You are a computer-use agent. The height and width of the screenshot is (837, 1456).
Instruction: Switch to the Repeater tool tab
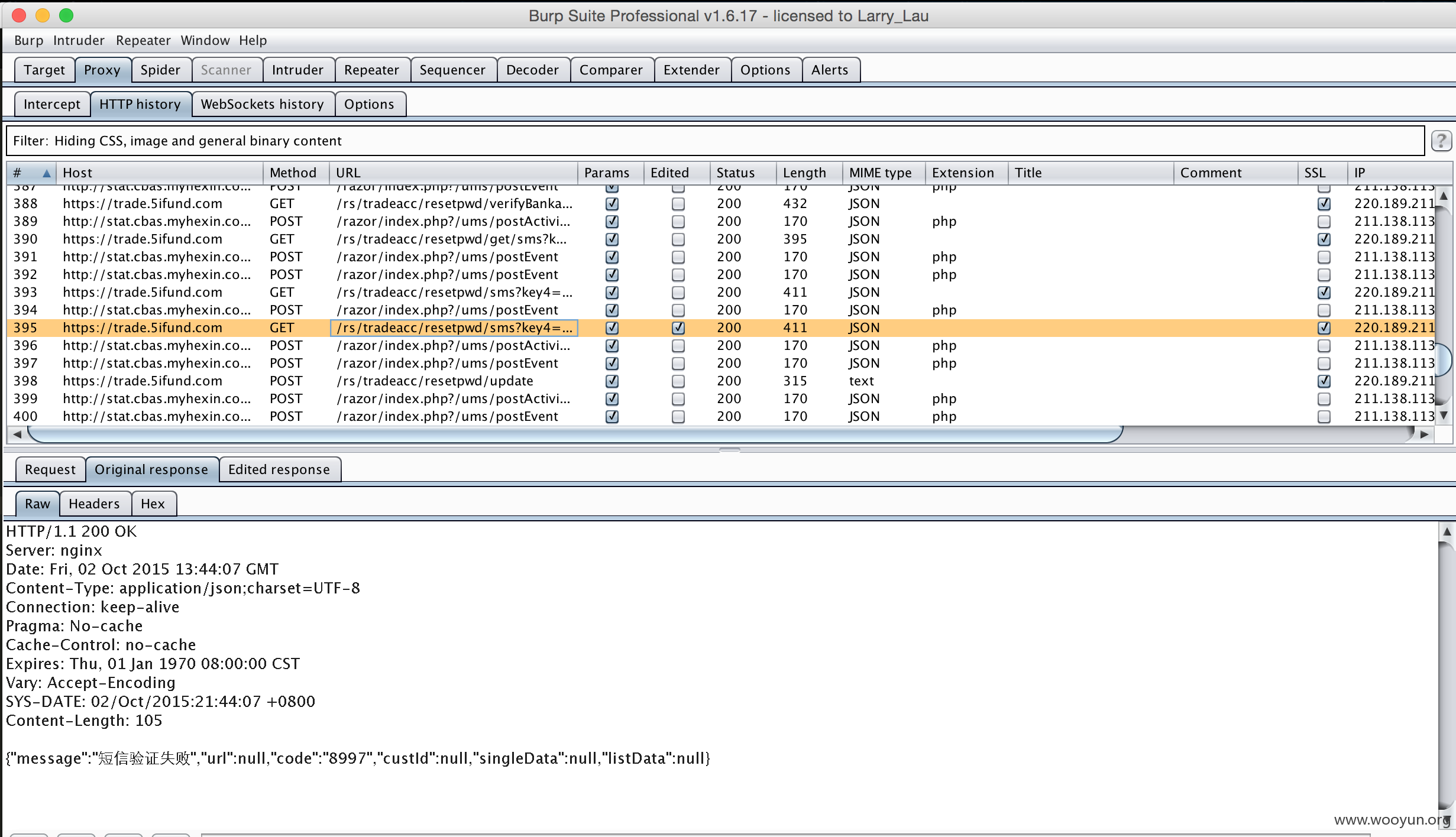tap(371, 70)
